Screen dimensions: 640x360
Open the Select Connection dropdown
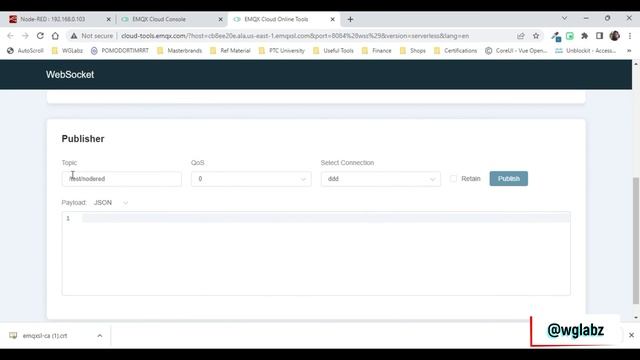tap(380, 179)
